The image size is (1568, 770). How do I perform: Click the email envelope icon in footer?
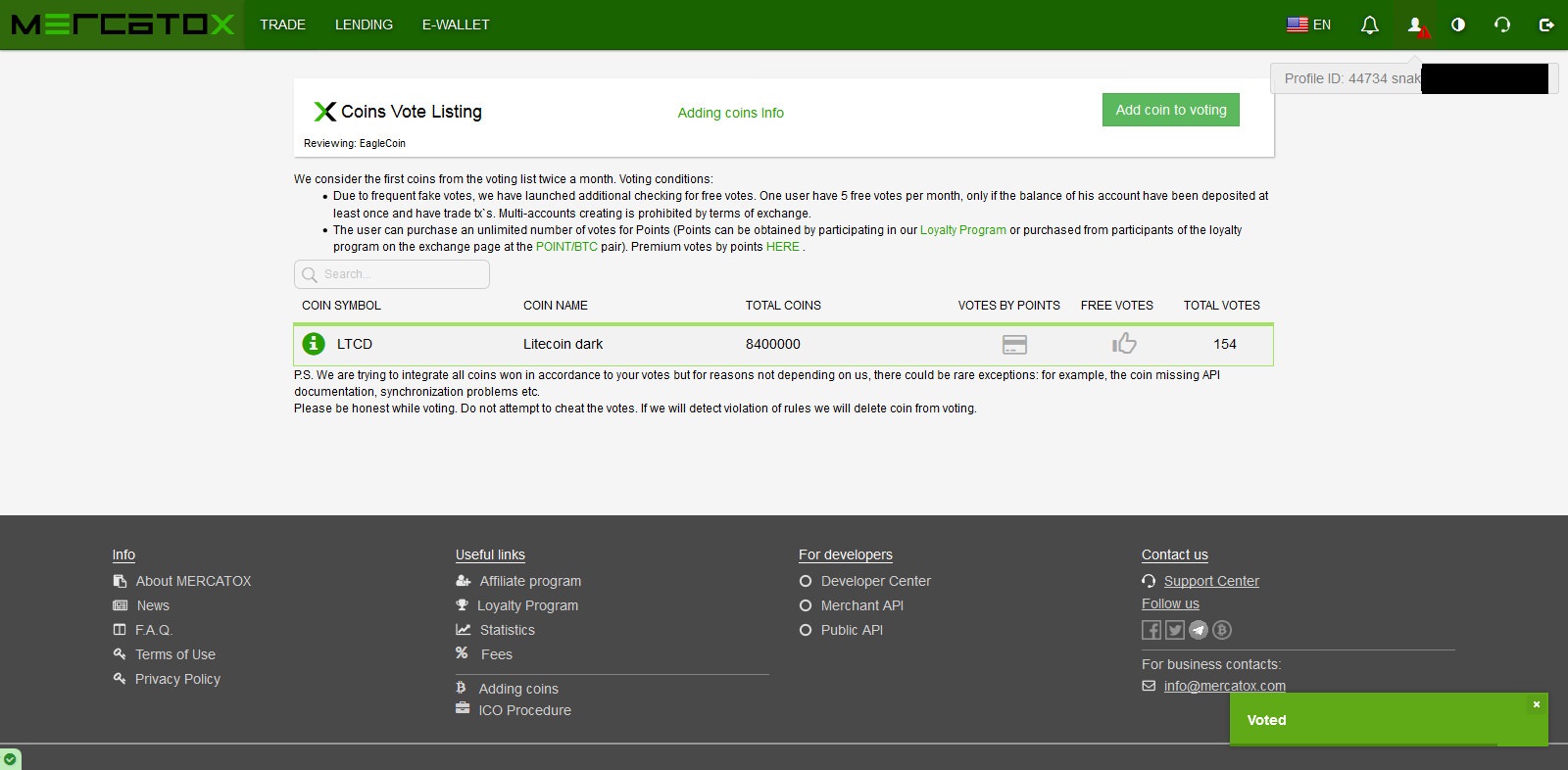1149,686
